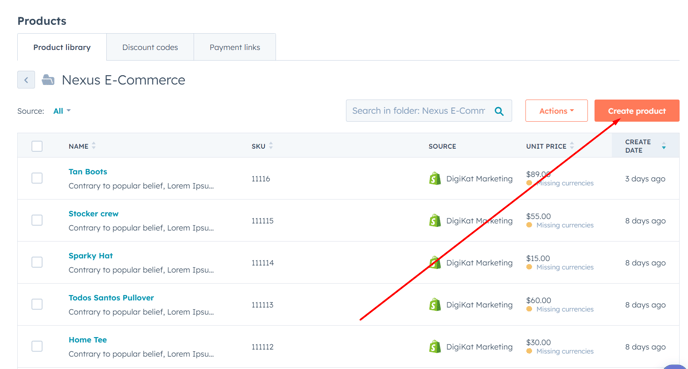Click DigiKat Marketing in Home Tee row
Image resolution: width=688 pixels, height=369 pixels.
pos(479,347)
